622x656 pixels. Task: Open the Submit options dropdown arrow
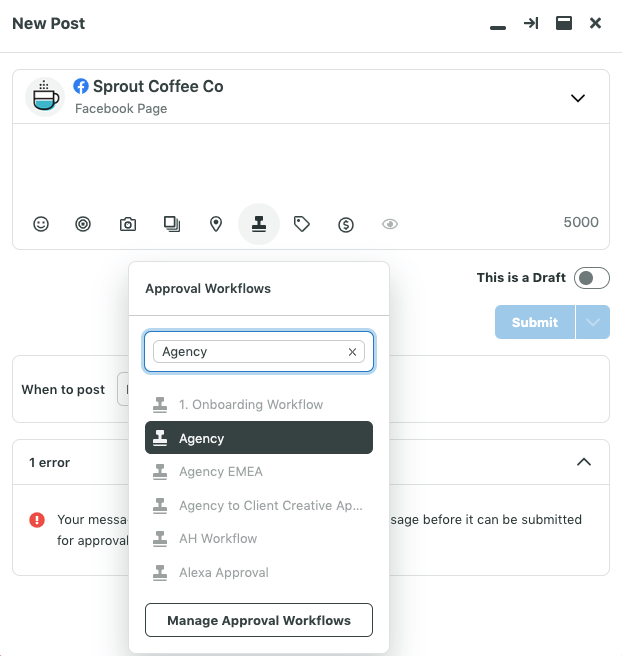(x=593, y=322)
